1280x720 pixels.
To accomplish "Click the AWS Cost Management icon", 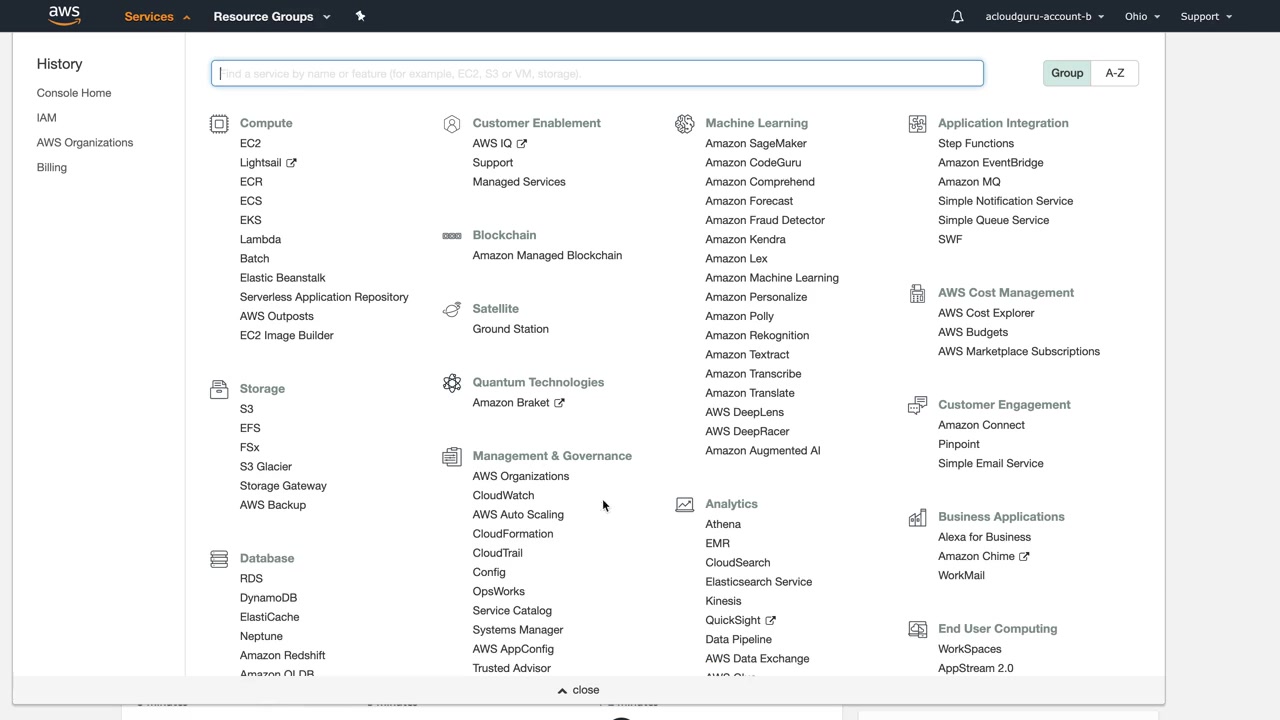I will 917,293.
